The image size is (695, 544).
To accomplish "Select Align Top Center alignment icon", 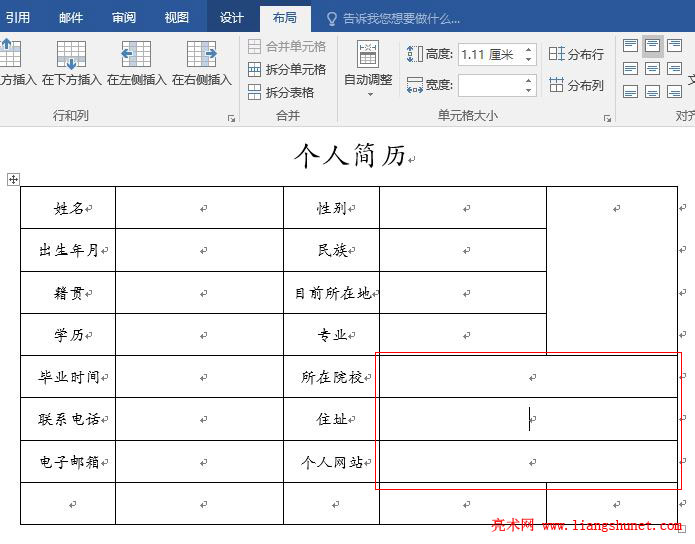I will [x=652, y=45].
